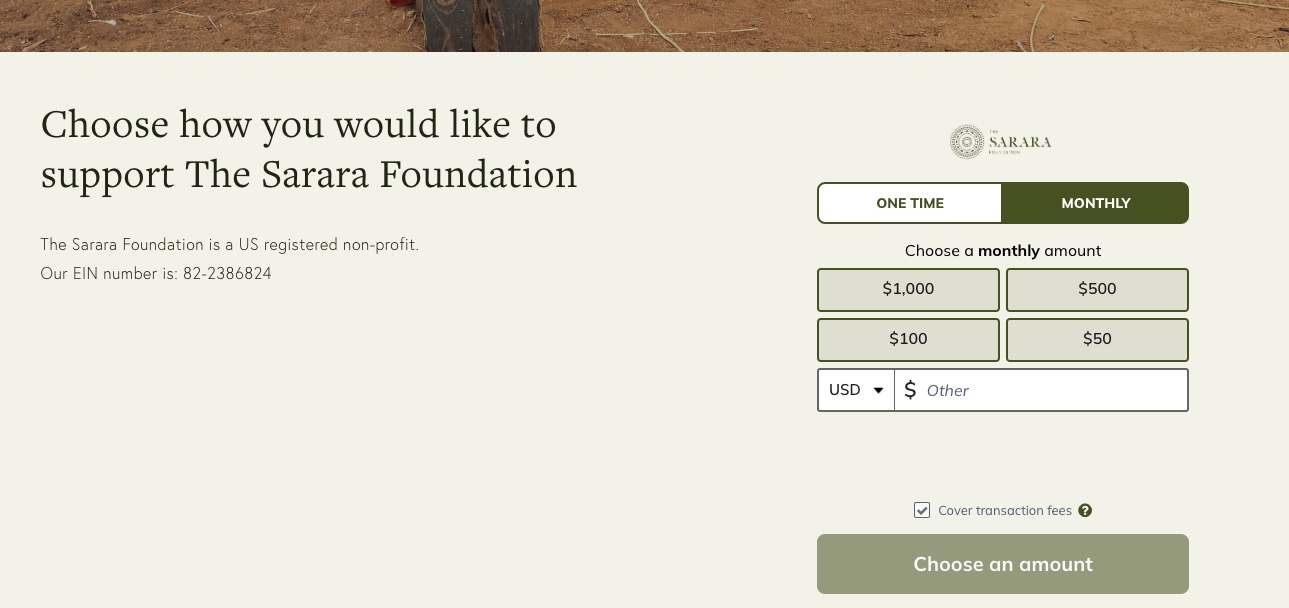Focus the Other amount input field
This screenshot has height=608, width=1289.
point(1050,390)
